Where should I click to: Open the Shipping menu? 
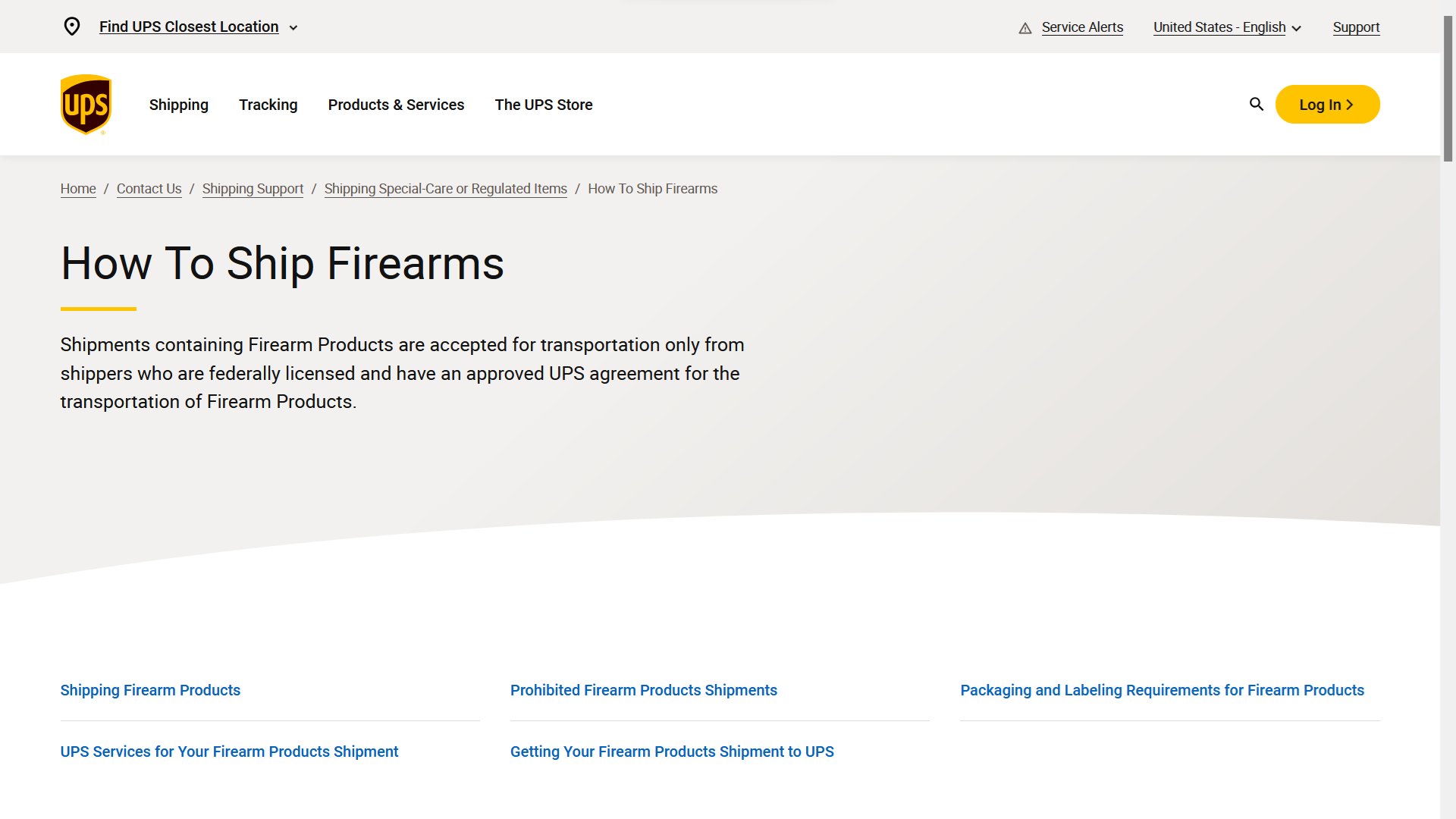[x=179, y=105]
